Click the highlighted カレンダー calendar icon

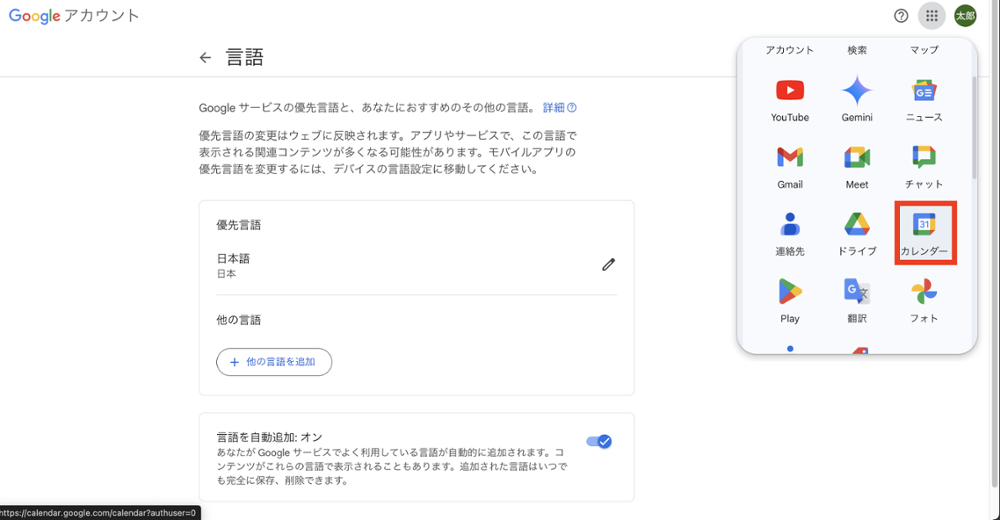pyautogui.click(x=924, y=231)
